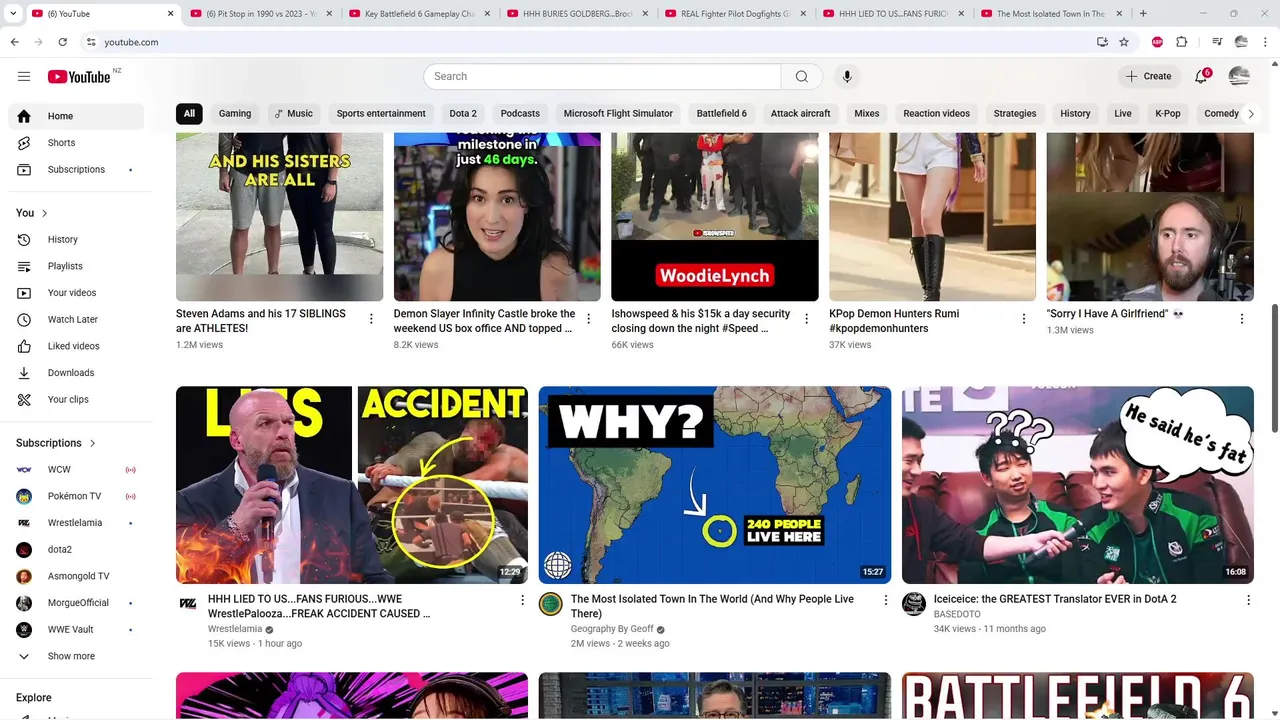
Task: Play the Most Isolated Town thumbnail
Action: 715,485
